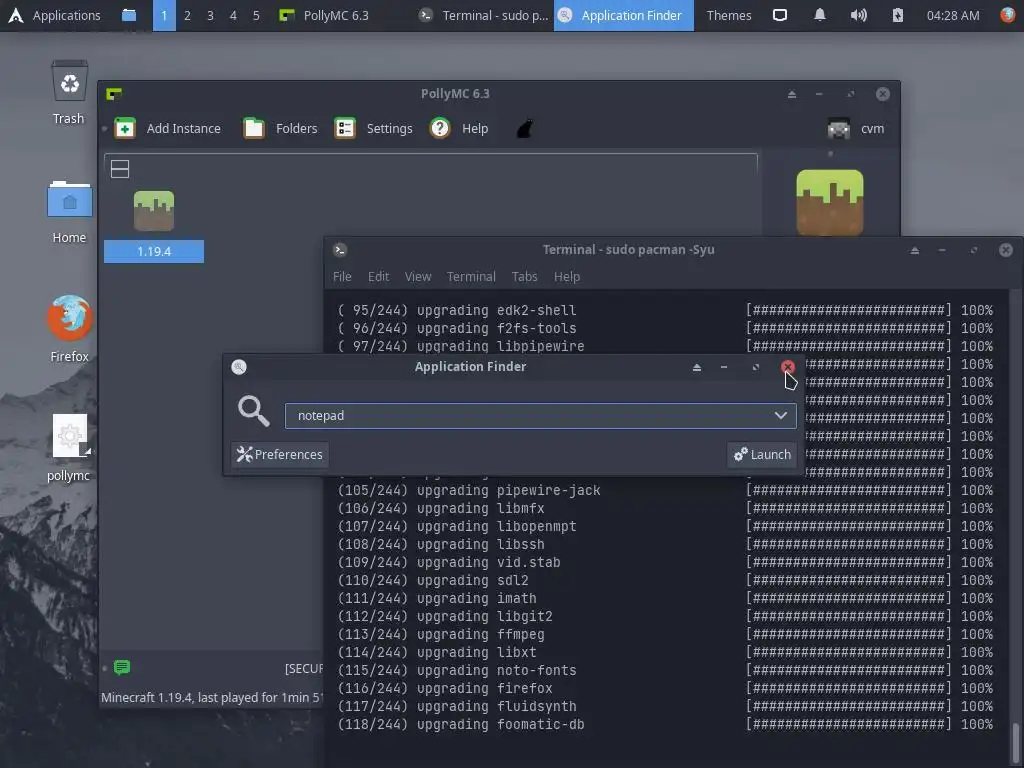Viewport: 1024px width, 768px height.
Task: Click the 'upgrading firefox' terminal line
Action: [x=665, y=688]
